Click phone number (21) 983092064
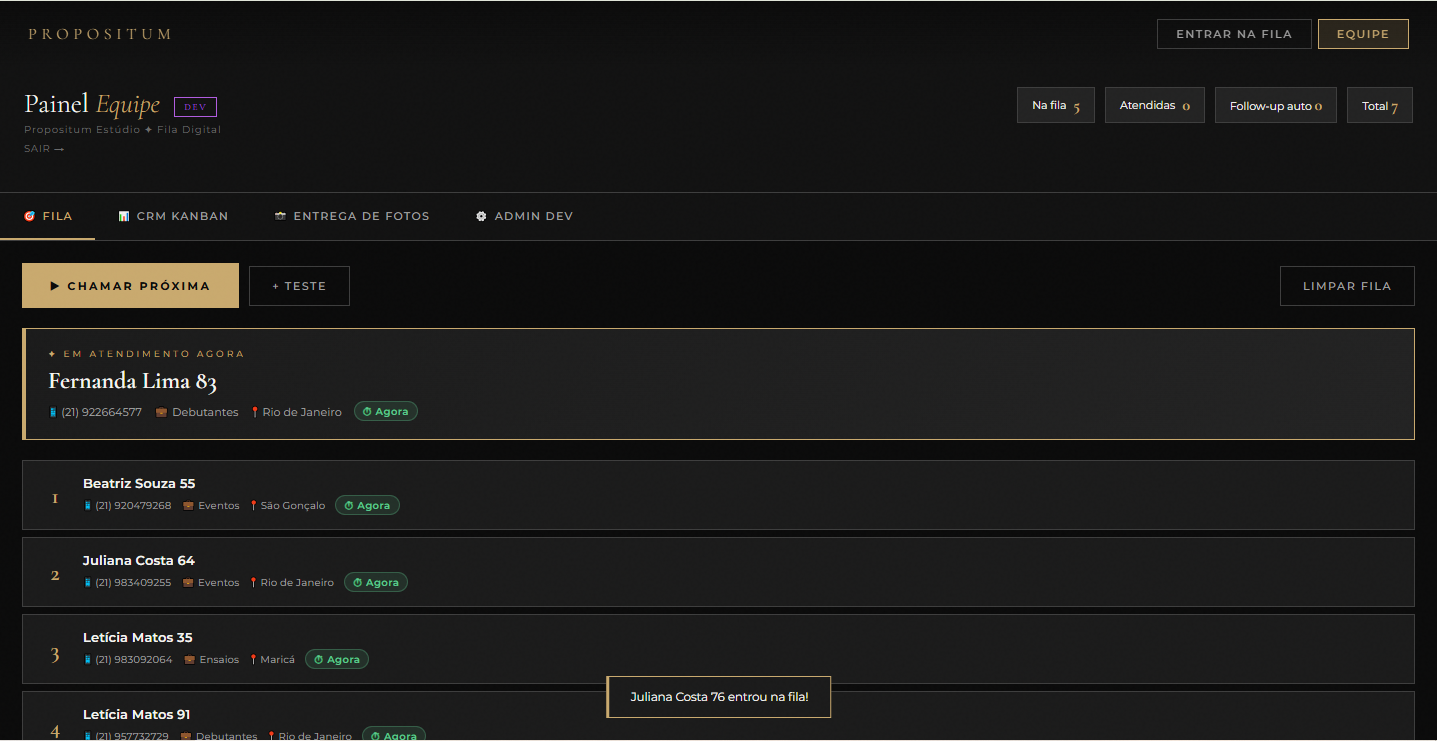 [x=133, y=660]
